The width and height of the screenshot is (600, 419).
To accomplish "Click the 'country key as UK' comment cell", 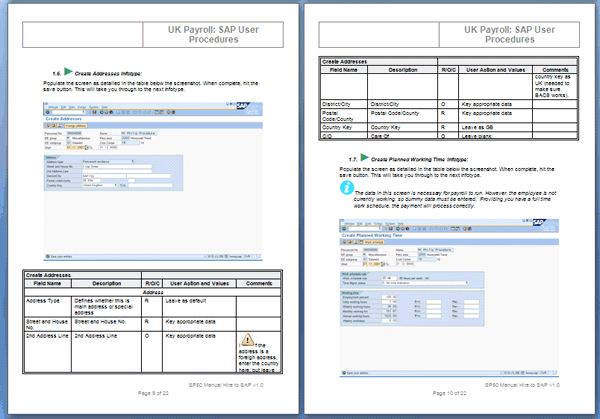I will point(555,86).
